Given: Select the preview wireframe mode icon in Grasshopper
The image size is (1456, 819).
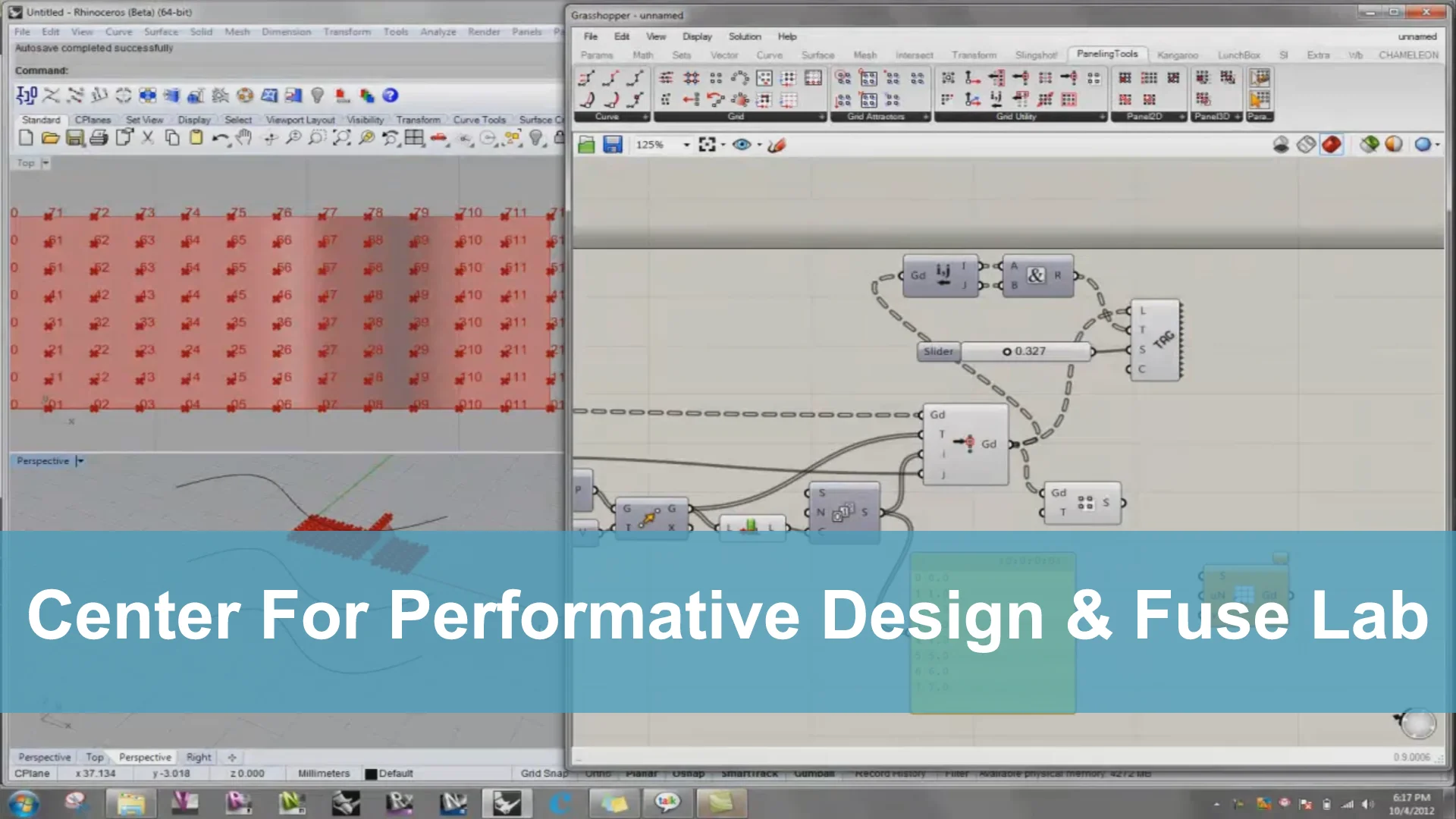Looking at the screenshot, I should [x=1307, y=145].
